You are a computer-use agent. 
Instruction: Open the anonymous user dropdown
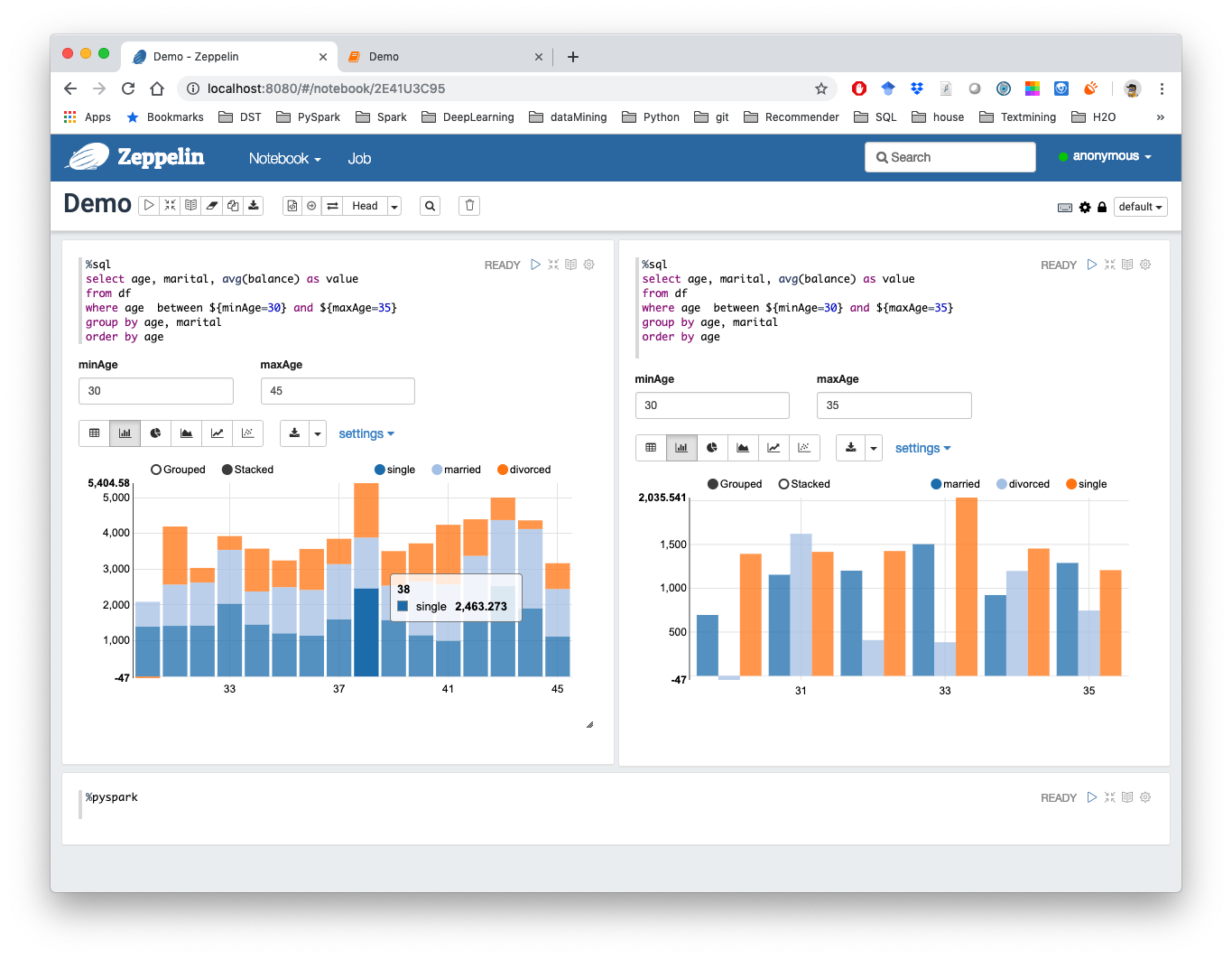(1106, 156)
